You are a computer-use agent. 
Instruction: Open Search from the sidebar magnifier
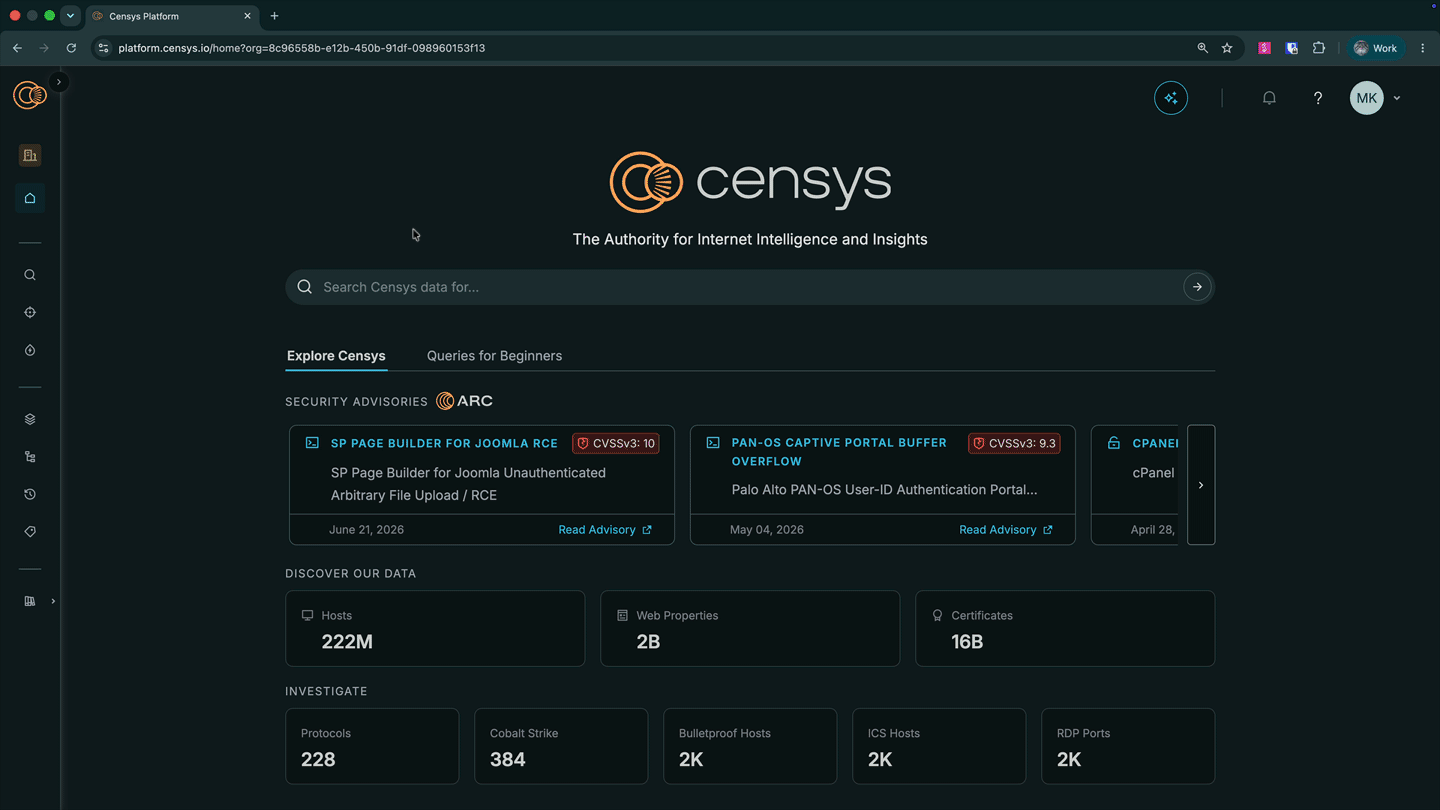(x=30, y=275)
